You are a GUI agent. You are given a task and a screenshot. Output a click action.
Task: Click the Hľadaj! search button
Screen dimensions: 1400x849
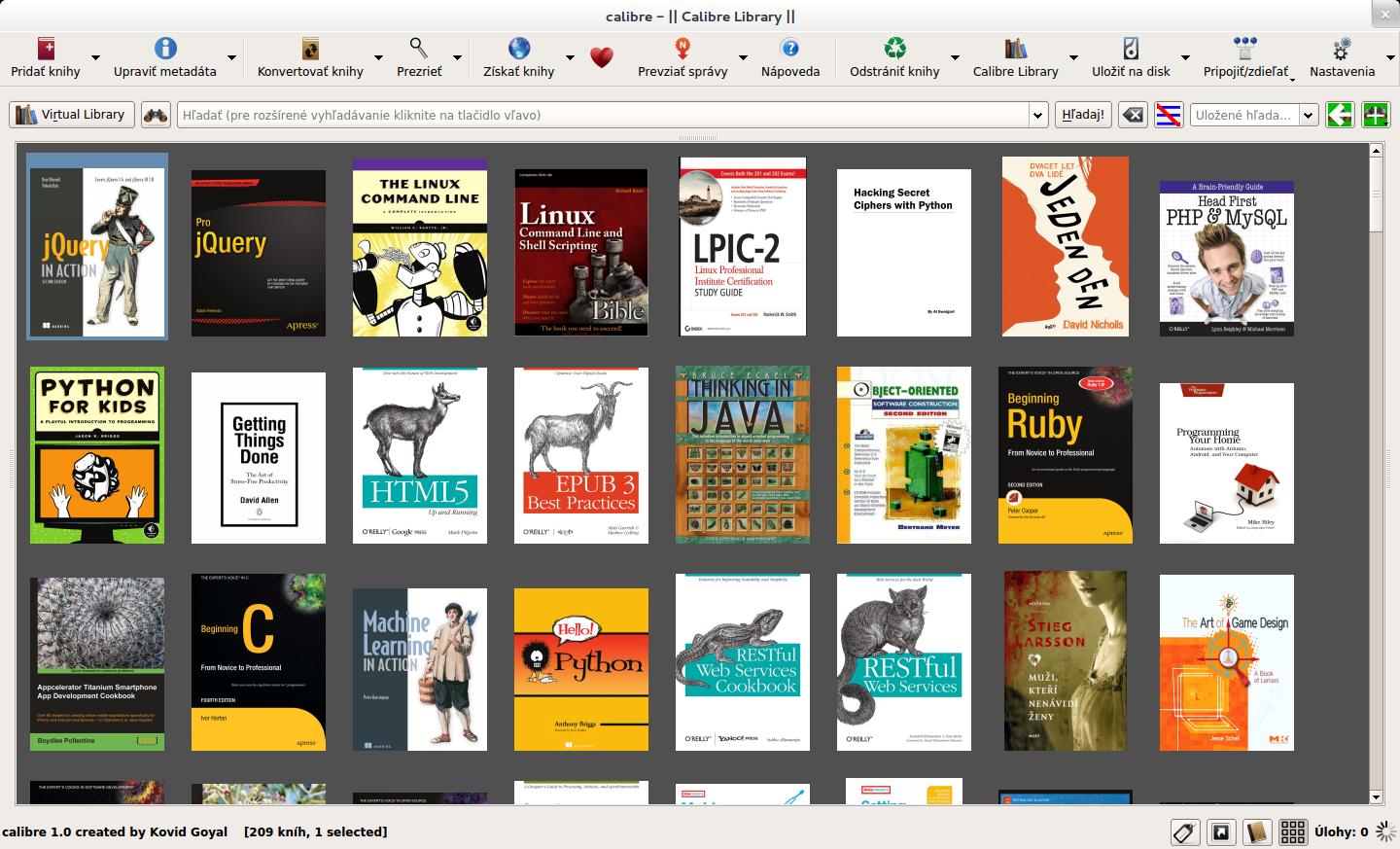coord(1083,115)
